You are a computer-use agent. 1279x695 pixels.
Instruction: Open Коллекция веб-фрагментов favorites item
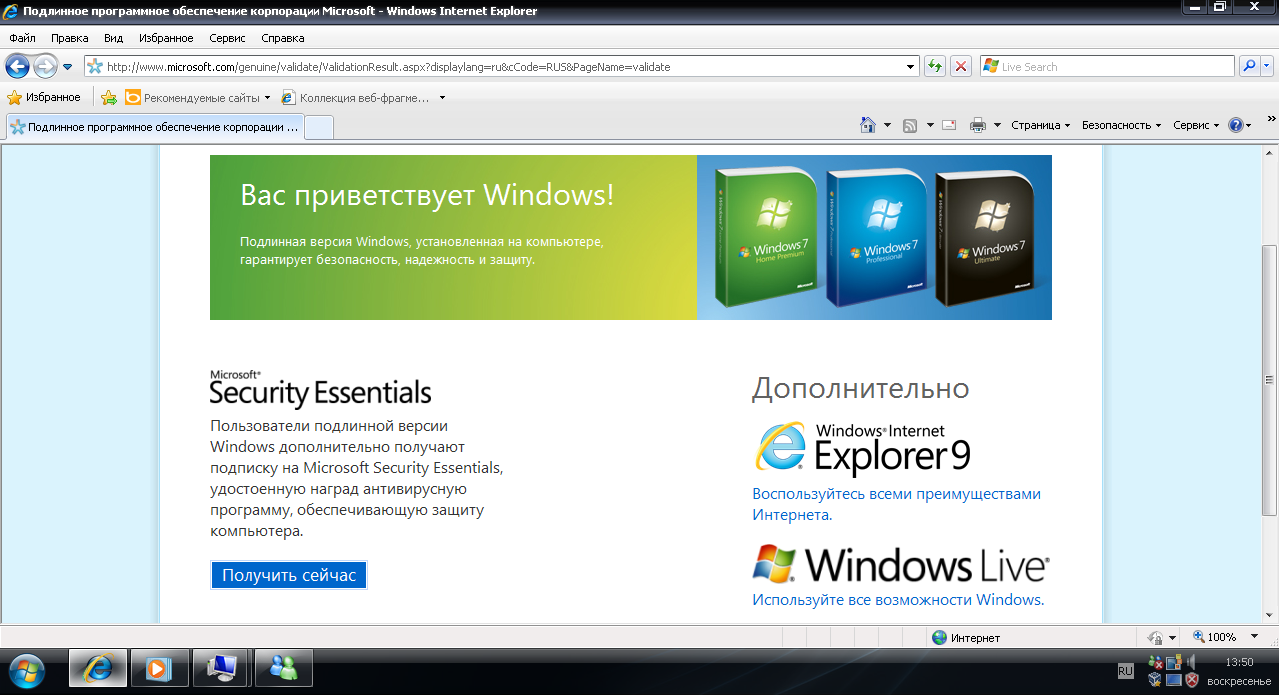pos(355,98)
